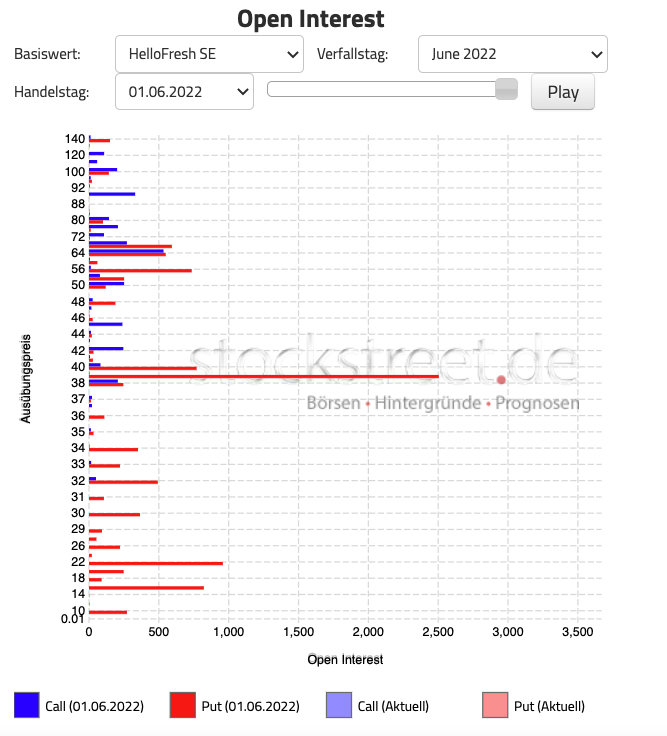
Task: Click the y-axis label 100
Action: tap(75, 171)
